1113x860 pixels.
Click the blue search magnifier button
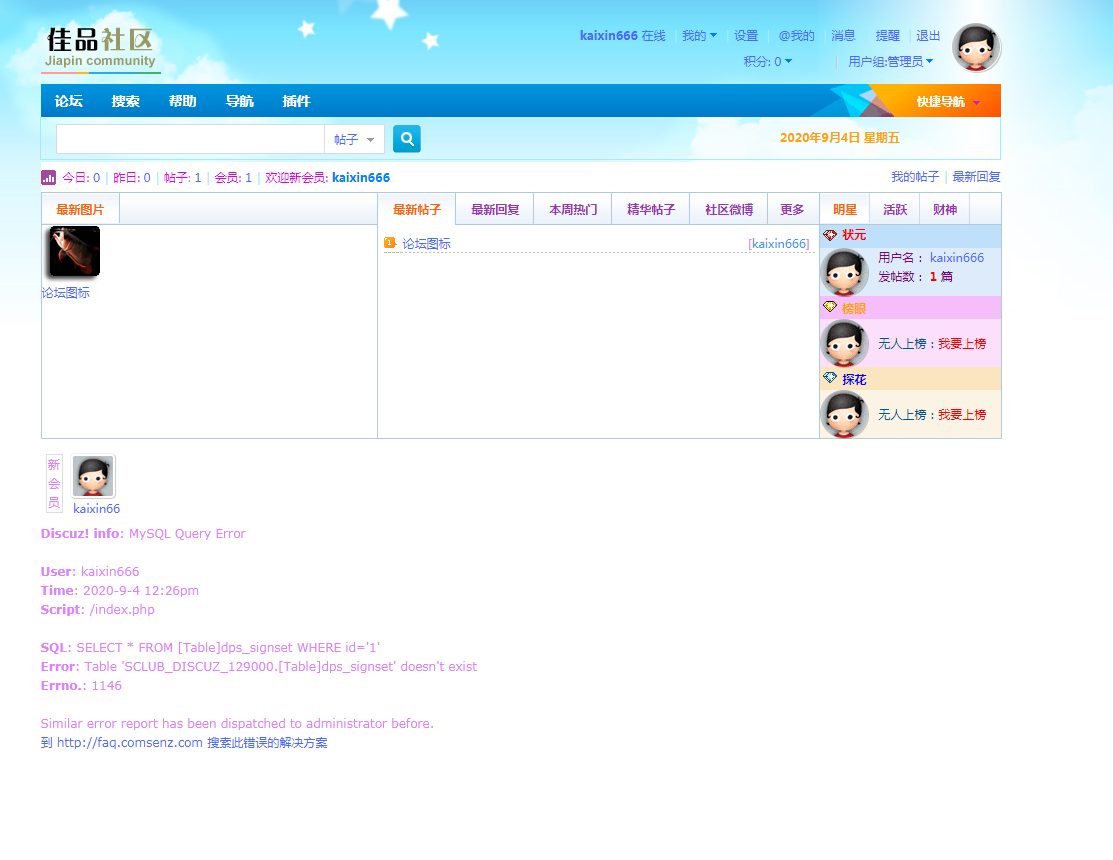coord(407,139)
